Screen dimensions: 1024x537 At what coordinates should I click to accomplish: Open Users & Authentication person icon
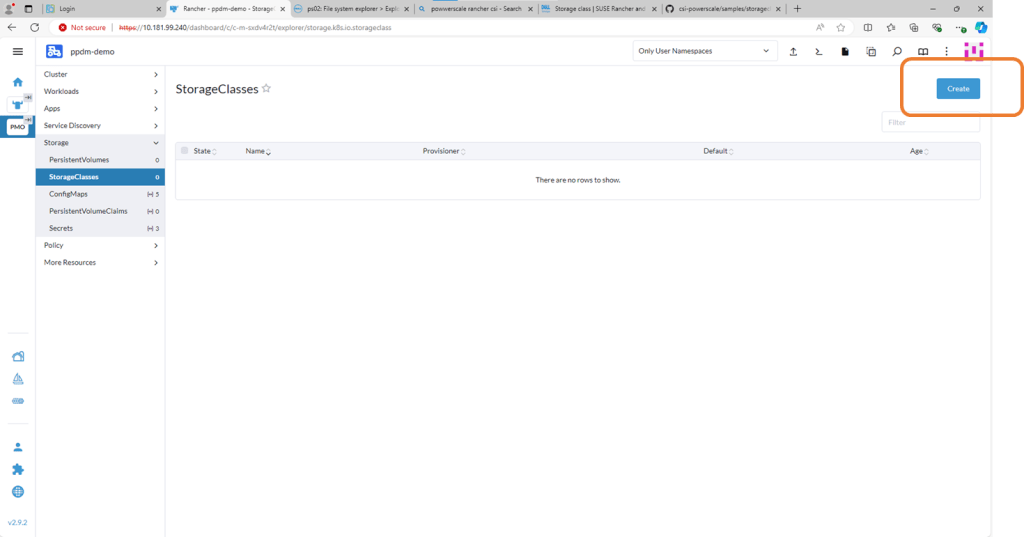[x=17, y=447]
